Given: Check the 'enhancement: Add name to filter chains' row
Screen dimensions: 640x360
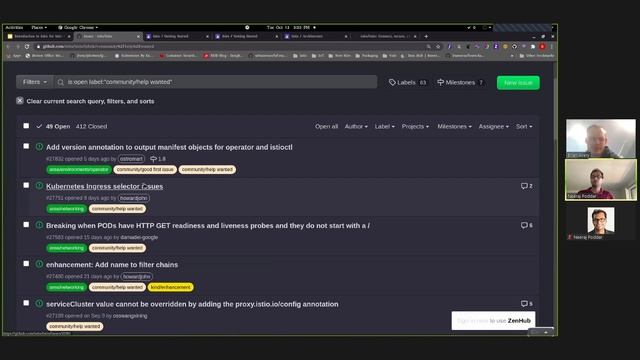Looking at the screenshot, I should tap(26, 264).
